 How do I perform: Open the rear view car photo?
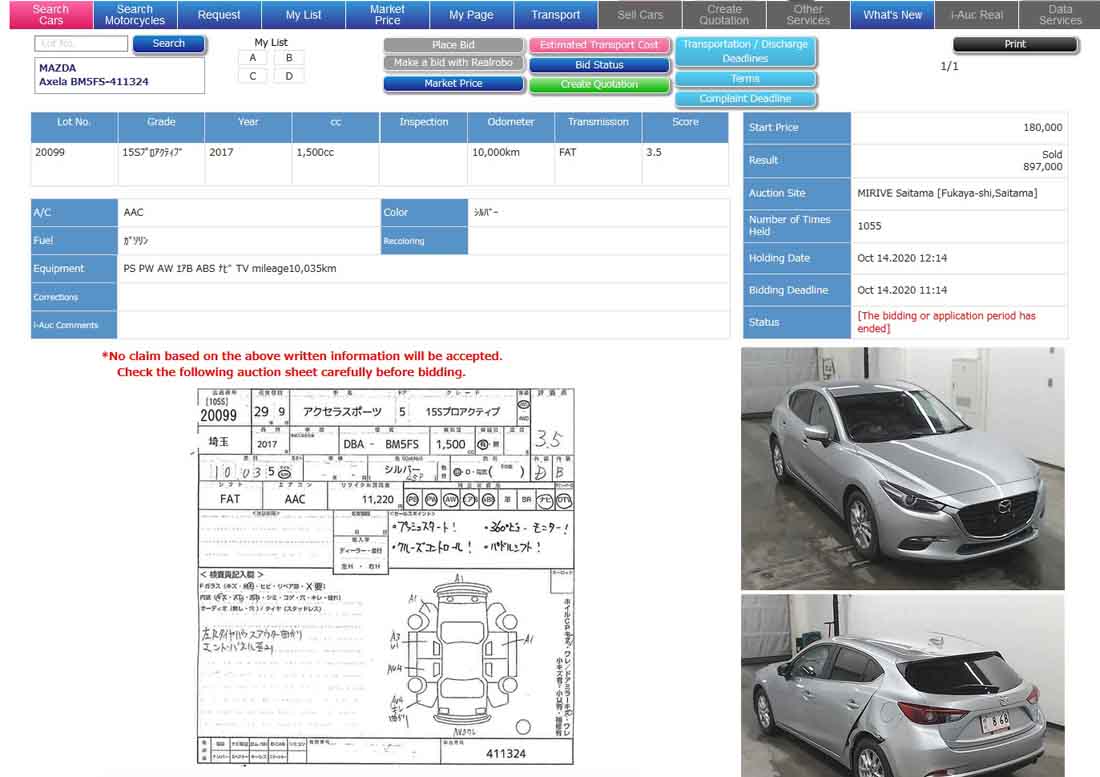[903, 686]
